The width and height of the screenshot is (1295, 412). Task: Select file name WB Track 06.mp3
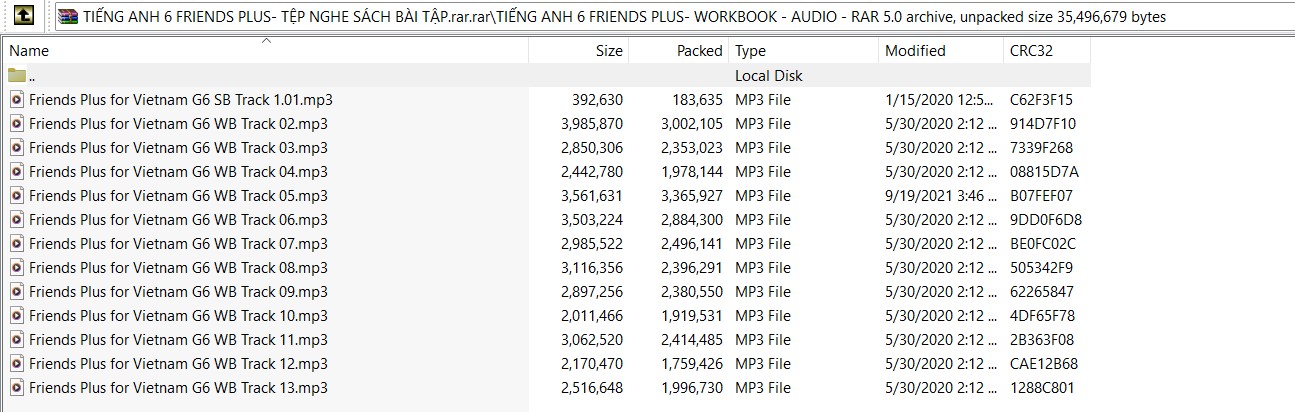[x=178, y=219]
